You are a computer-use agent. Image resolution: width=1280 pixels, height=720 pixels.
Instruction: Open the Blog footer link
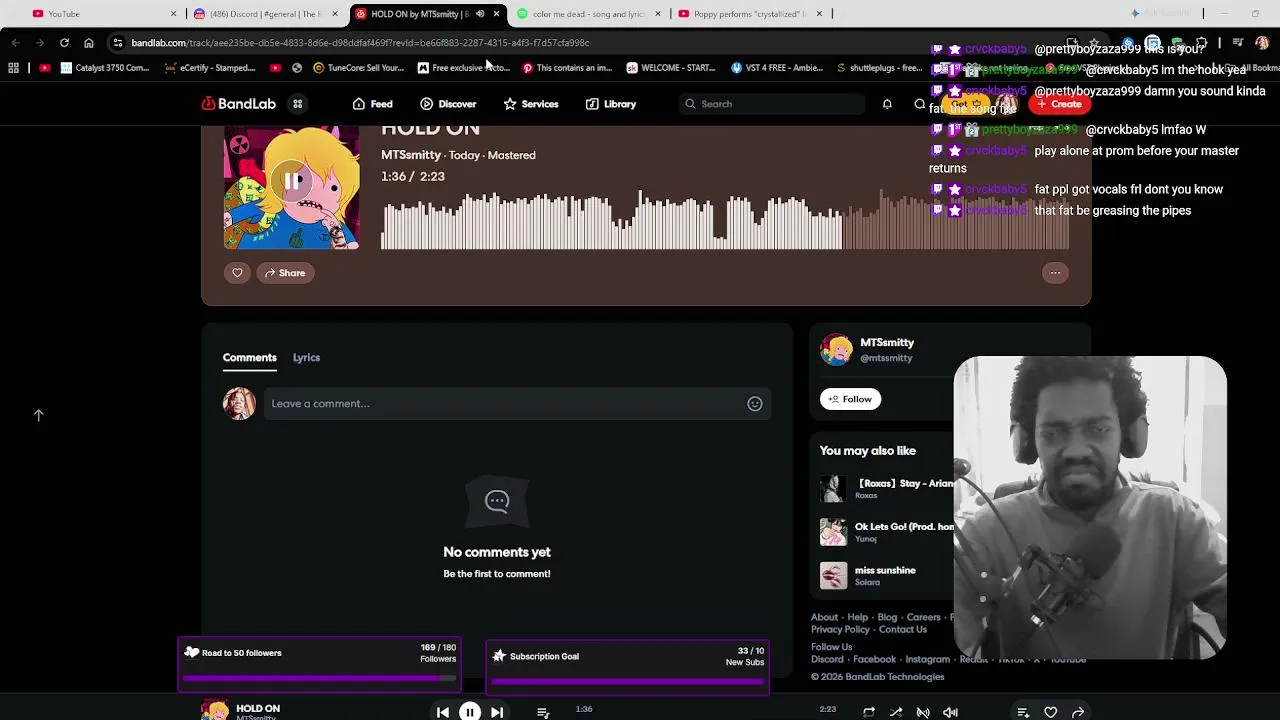887,617
